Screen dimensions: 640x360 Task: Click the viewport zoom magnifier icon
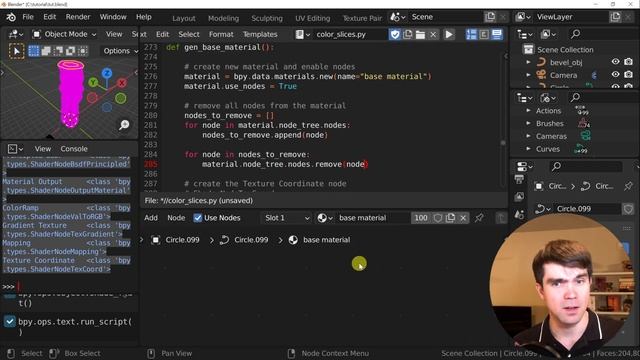[124, 124]
